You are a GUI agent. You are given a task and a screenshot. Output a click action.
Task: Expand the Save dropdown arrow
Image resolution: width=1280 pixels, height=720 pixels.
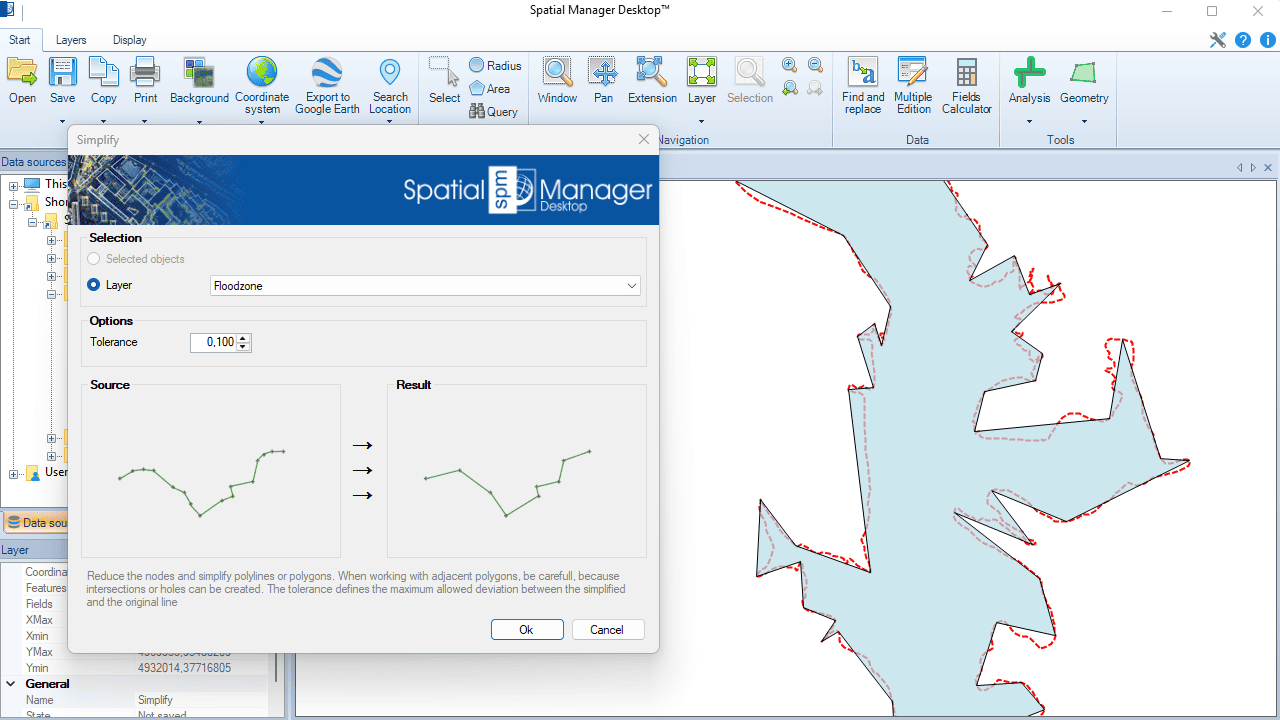[x=63, y=122]
